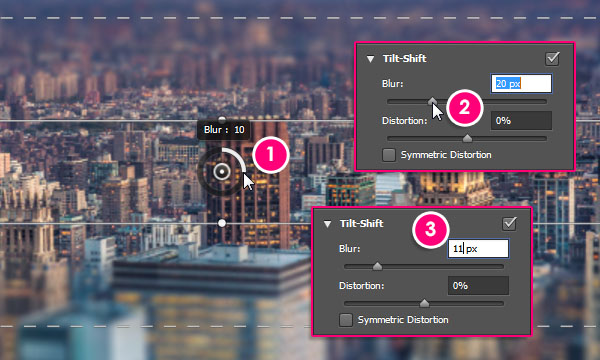600x360 pixels.
Task: Click the upper panel Distortion 0% field
Action: tap(521, 121)
